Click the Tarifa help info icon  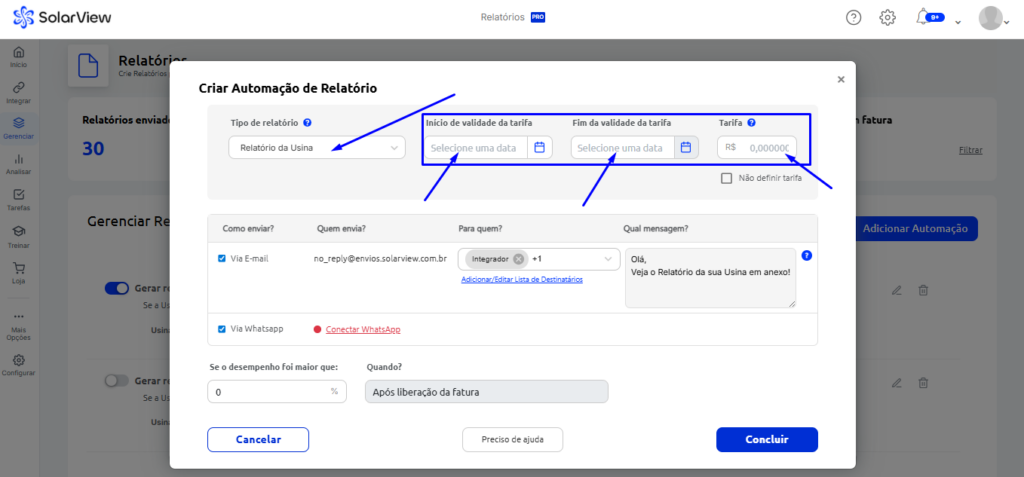(x=751, y=123)
